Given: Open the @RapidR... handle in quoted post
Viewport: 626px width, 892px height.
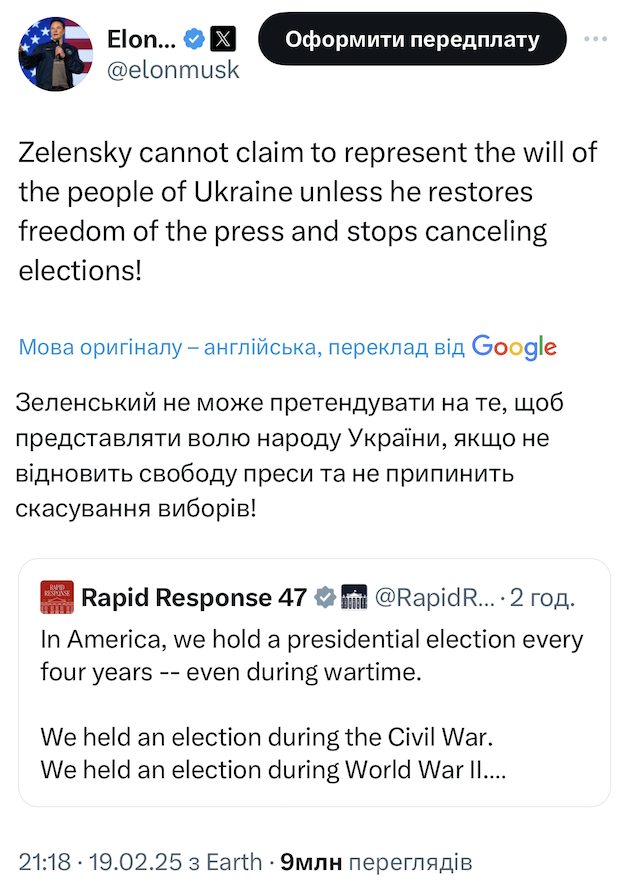Looking at the screenshot, I should pos(434,597).
